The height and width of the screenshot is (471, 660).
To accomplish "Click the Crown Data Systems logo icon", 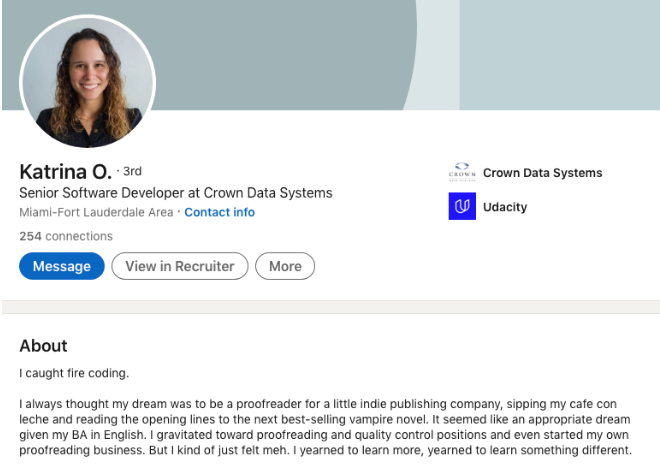I will tap(462, 172).
